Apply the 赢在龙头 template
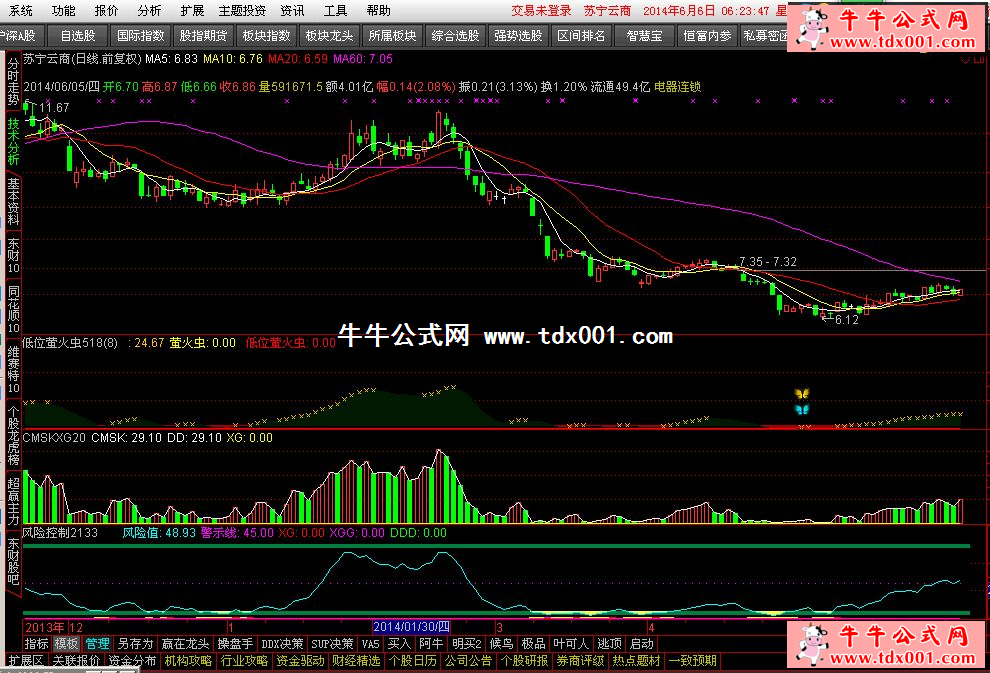990x673 pixels. tap(186, 644)
